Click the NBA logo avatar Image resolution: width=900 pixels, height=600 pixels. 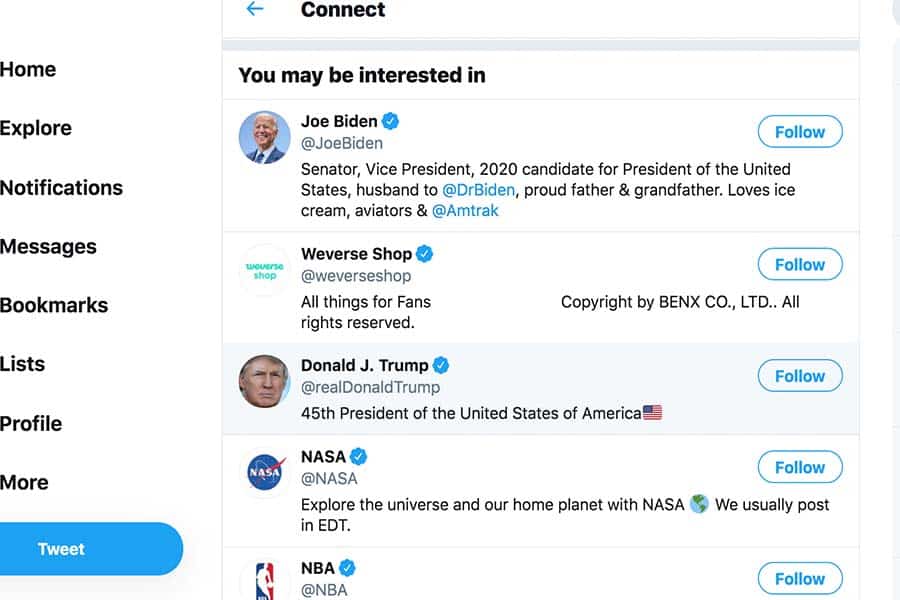coord(263,581)
